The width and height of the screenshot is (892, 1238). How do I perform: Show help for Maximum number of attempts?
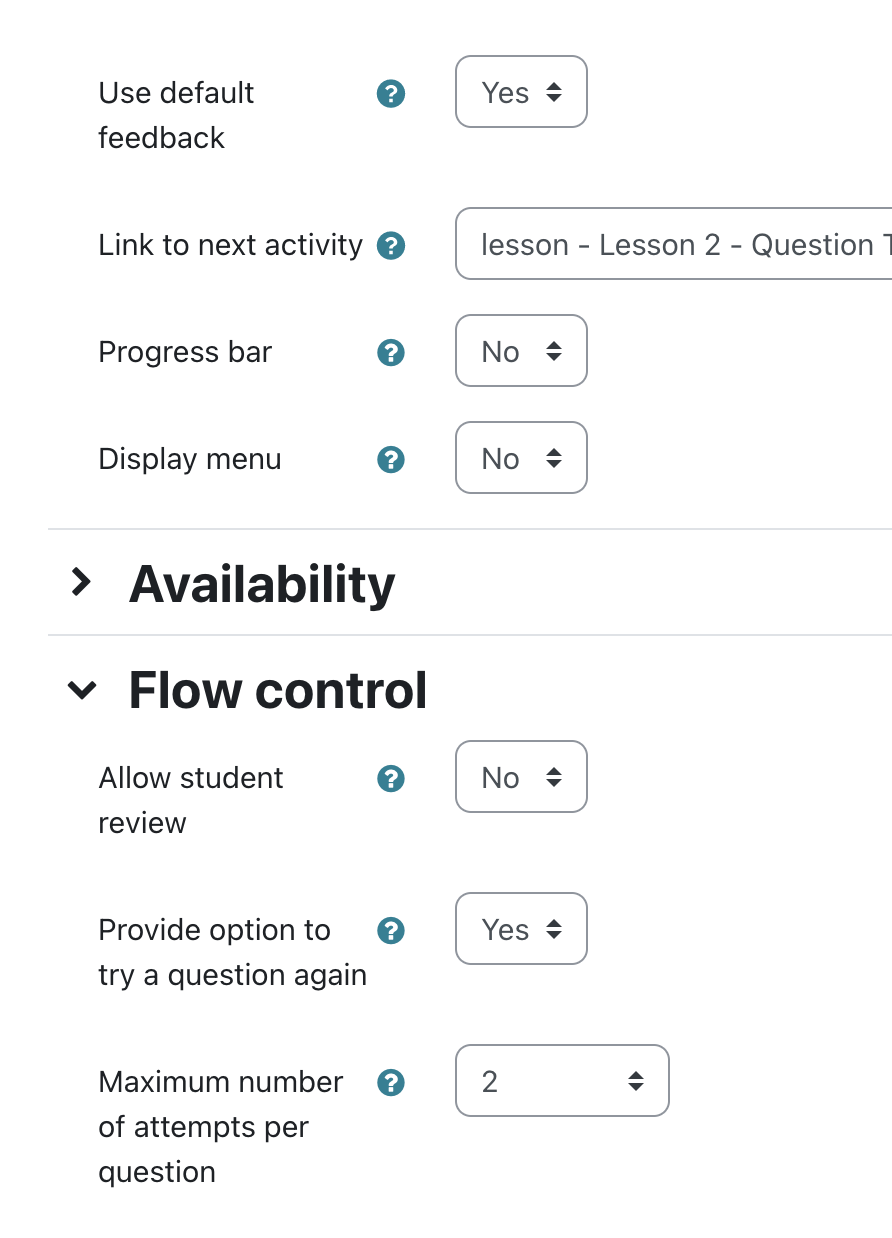click(391, 1082)
